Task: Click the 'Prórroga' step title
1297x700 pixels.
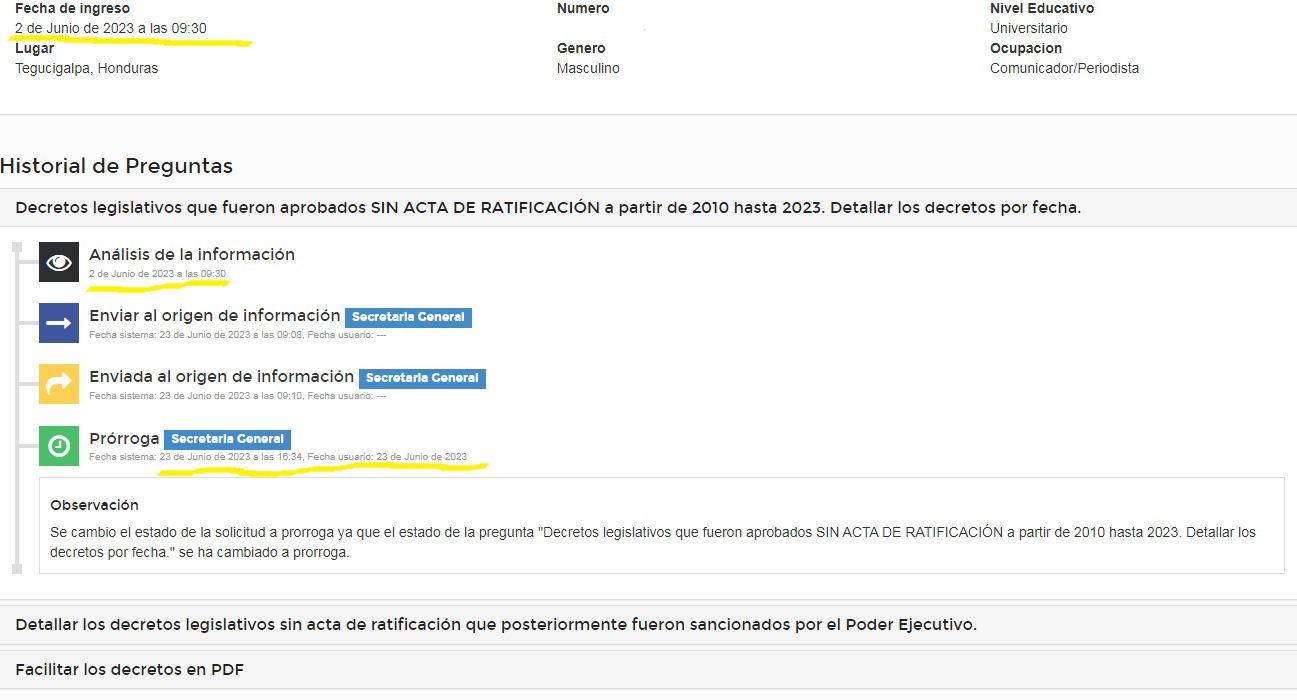Action: 124,439
